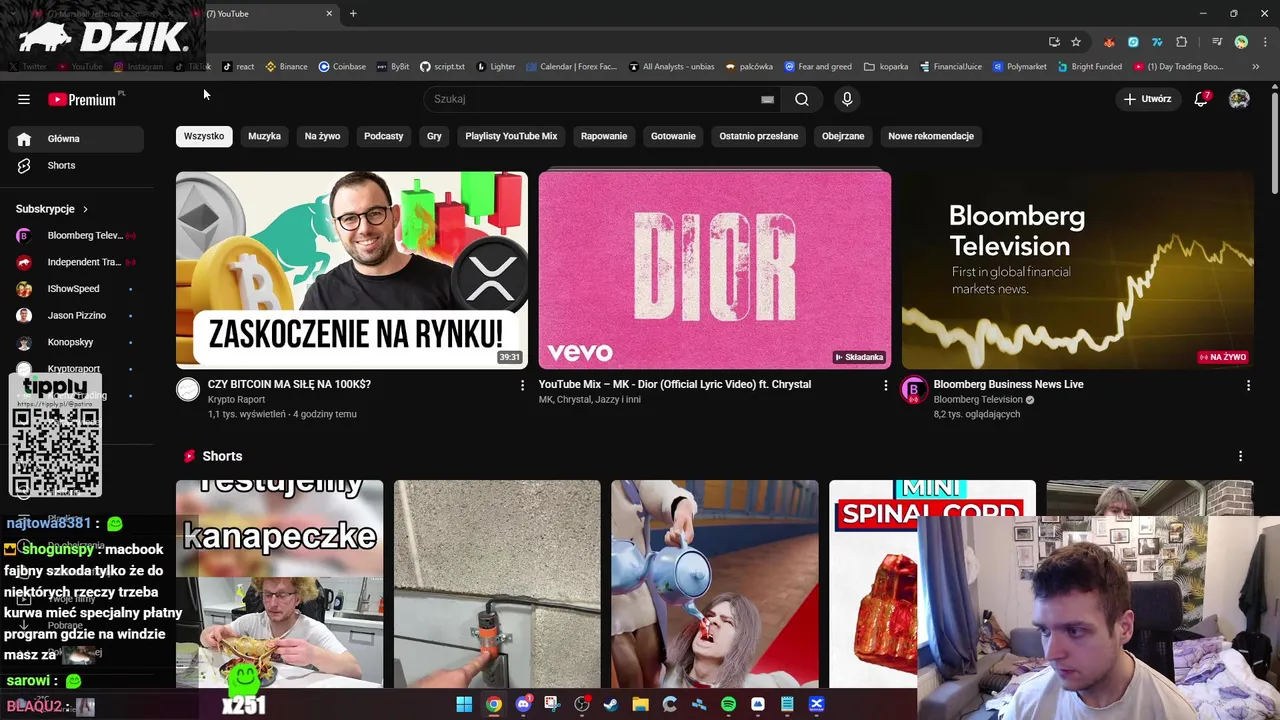The height and width of the screenshot is (720, 1280).
Task: Open Jason Pizzino subscription in sidebar
Action: [x=76, y=315]
